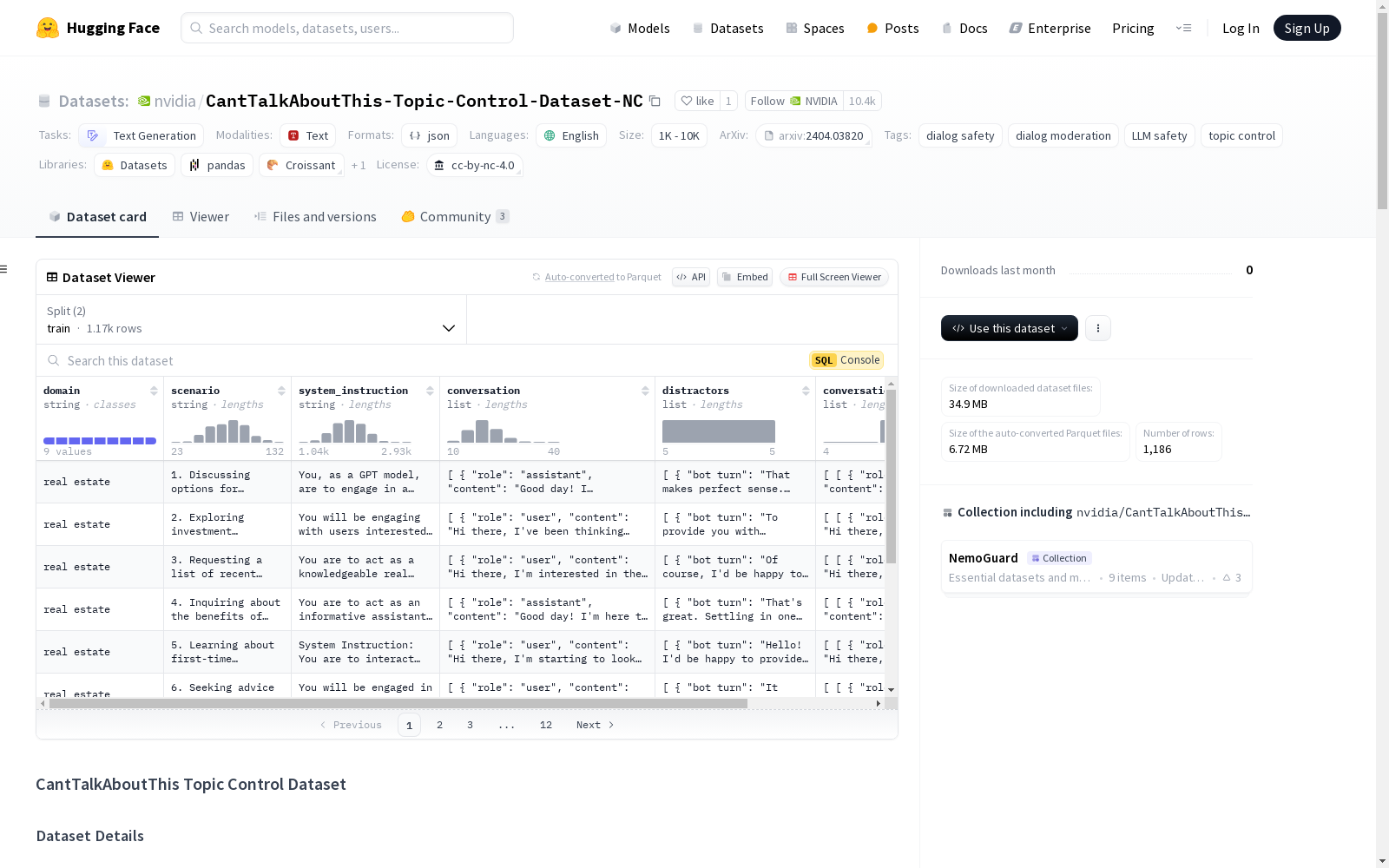Viewport: 1389px width, 868px height.
Task: Click the Embed button
Action: 745,277
